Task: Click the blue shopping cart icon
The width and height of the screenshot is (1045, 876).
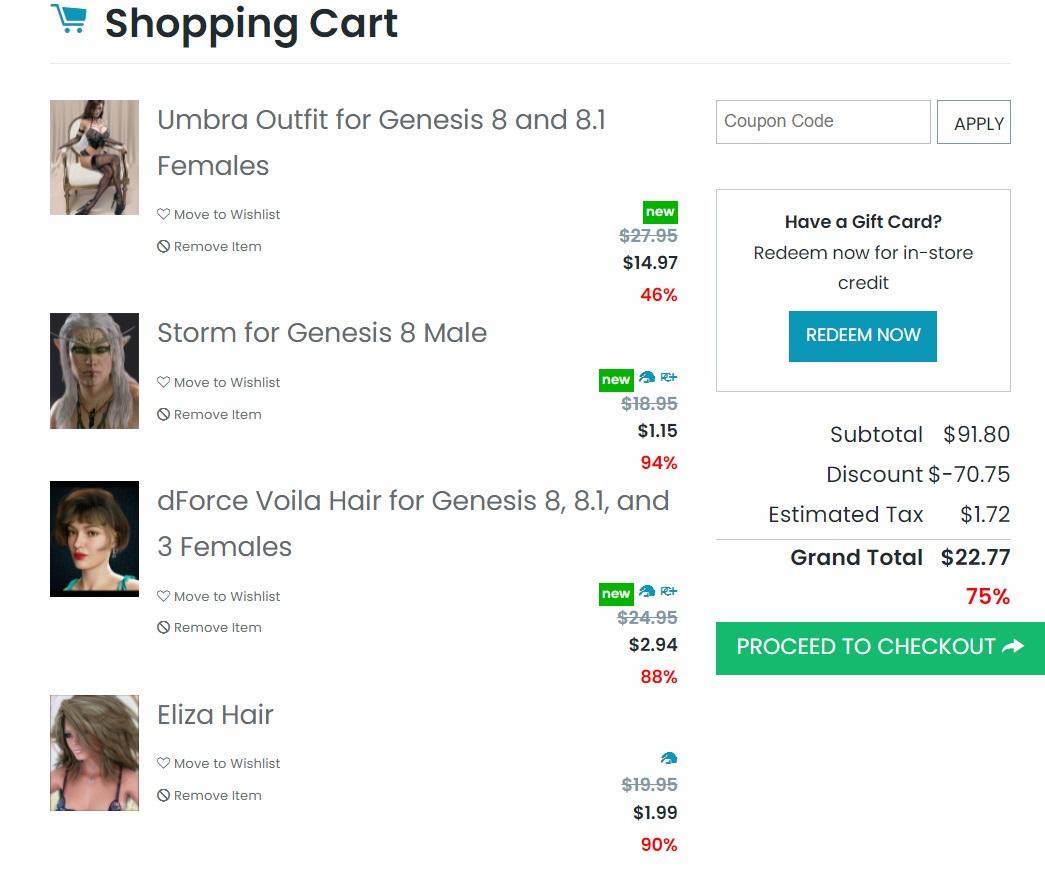Action: (68, 19)
